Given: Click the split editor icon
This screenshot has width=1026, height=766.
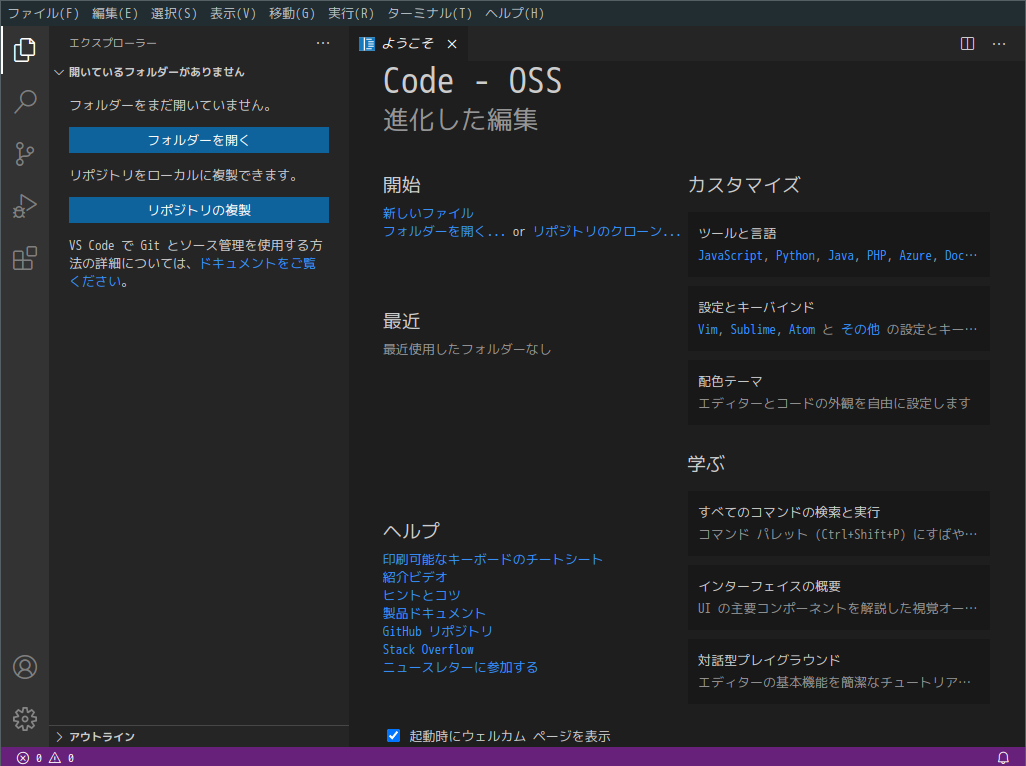Looking at the screenshot, I should click(x=967, y=44).
